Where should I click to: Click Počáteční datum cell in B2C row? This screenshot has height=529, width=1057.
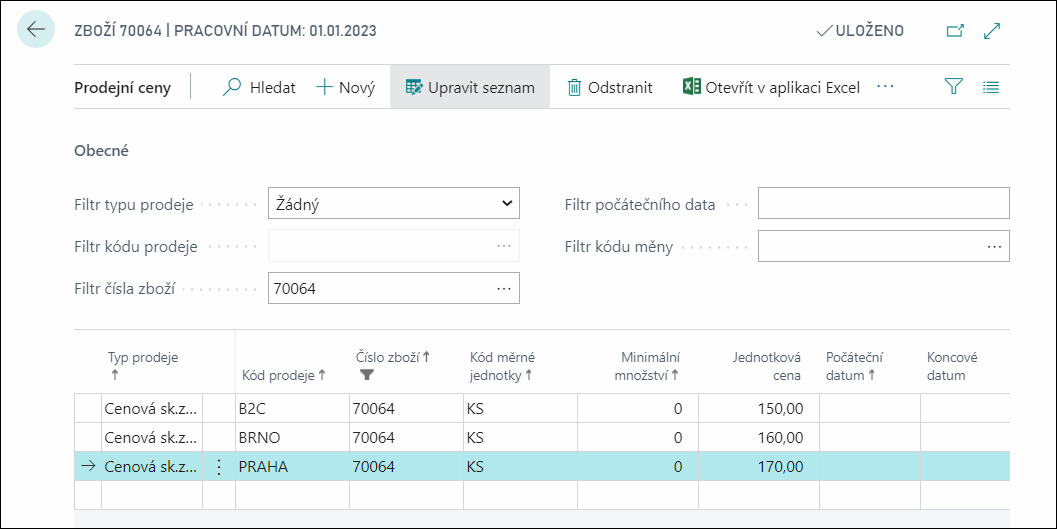[870, 408]
